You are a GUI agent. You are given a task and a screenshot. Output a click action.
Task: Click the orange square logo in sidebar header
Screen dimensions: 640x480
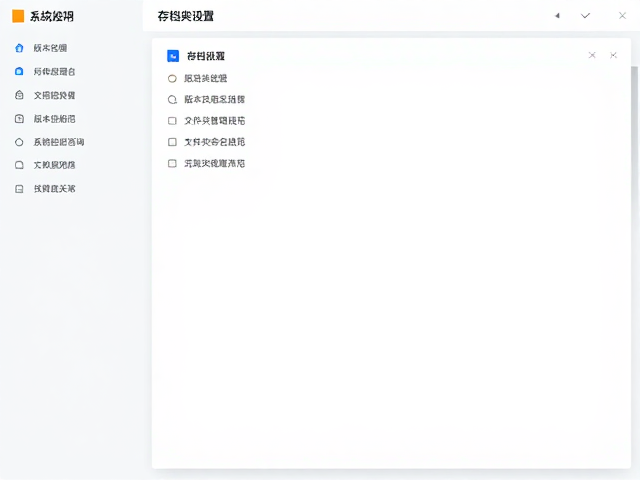[18, 16]
